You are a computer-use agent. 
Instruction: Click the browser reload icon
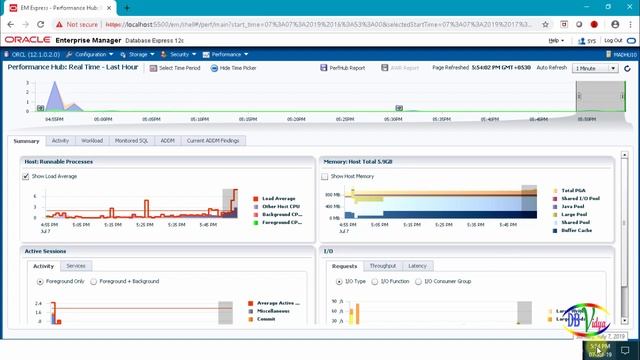coord(40,24)
